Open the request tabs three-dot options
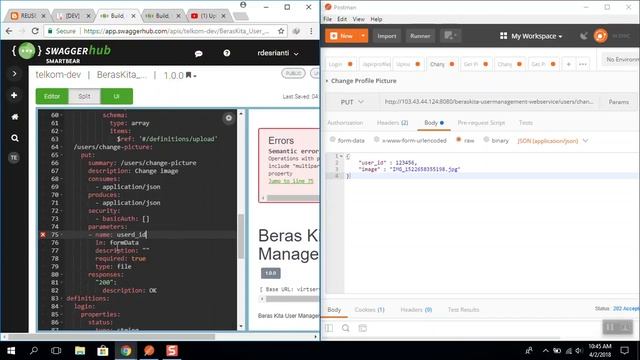The width and height of the screenshot is (640, 360). [583, 64]
